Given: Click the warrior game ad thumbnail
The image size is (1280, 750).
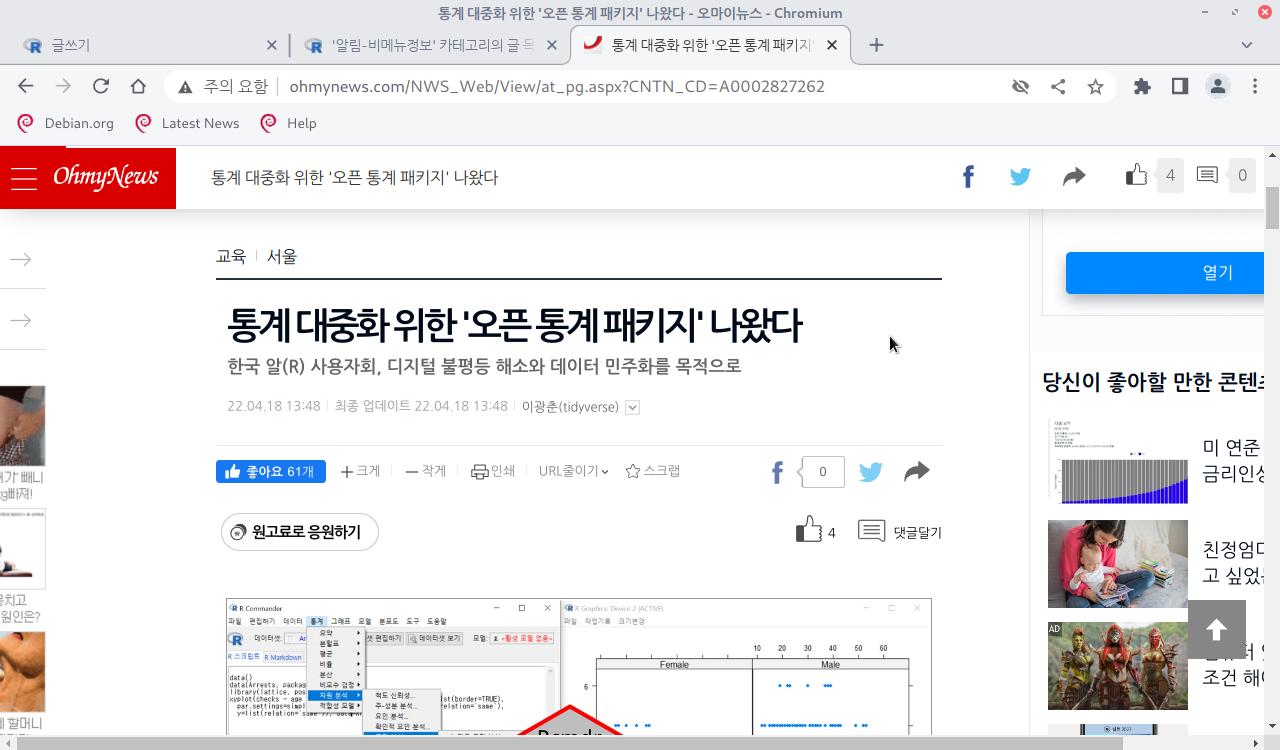Looking at the screenshot, I should click(x=1118, y=666).
